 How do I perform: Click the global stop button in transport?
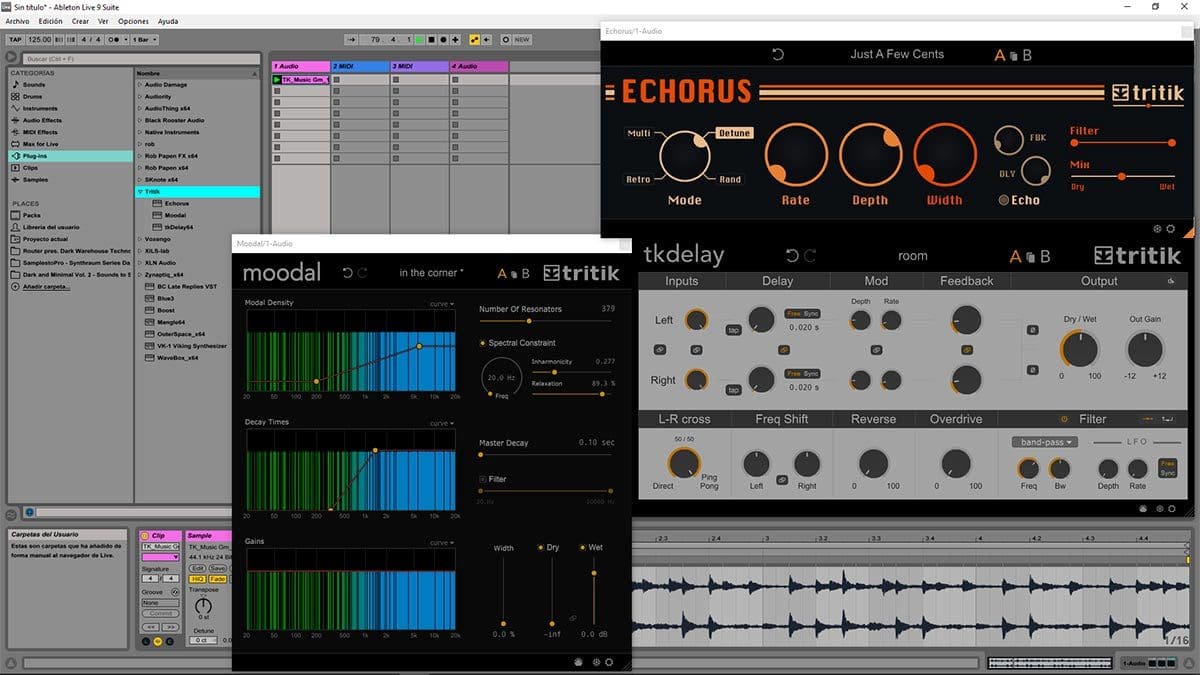(x=431, y=40)
